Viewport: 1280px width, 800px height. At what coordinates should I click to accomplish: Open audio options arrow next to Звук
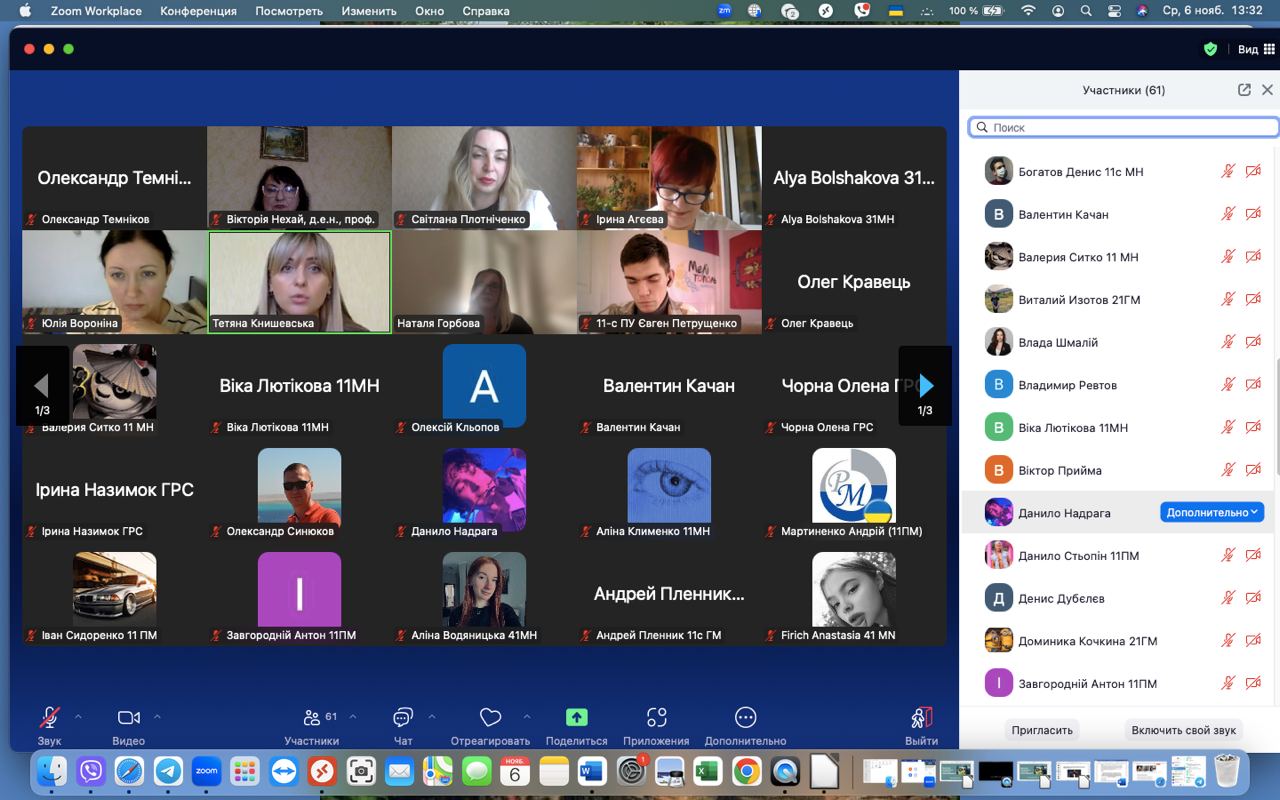78,717
